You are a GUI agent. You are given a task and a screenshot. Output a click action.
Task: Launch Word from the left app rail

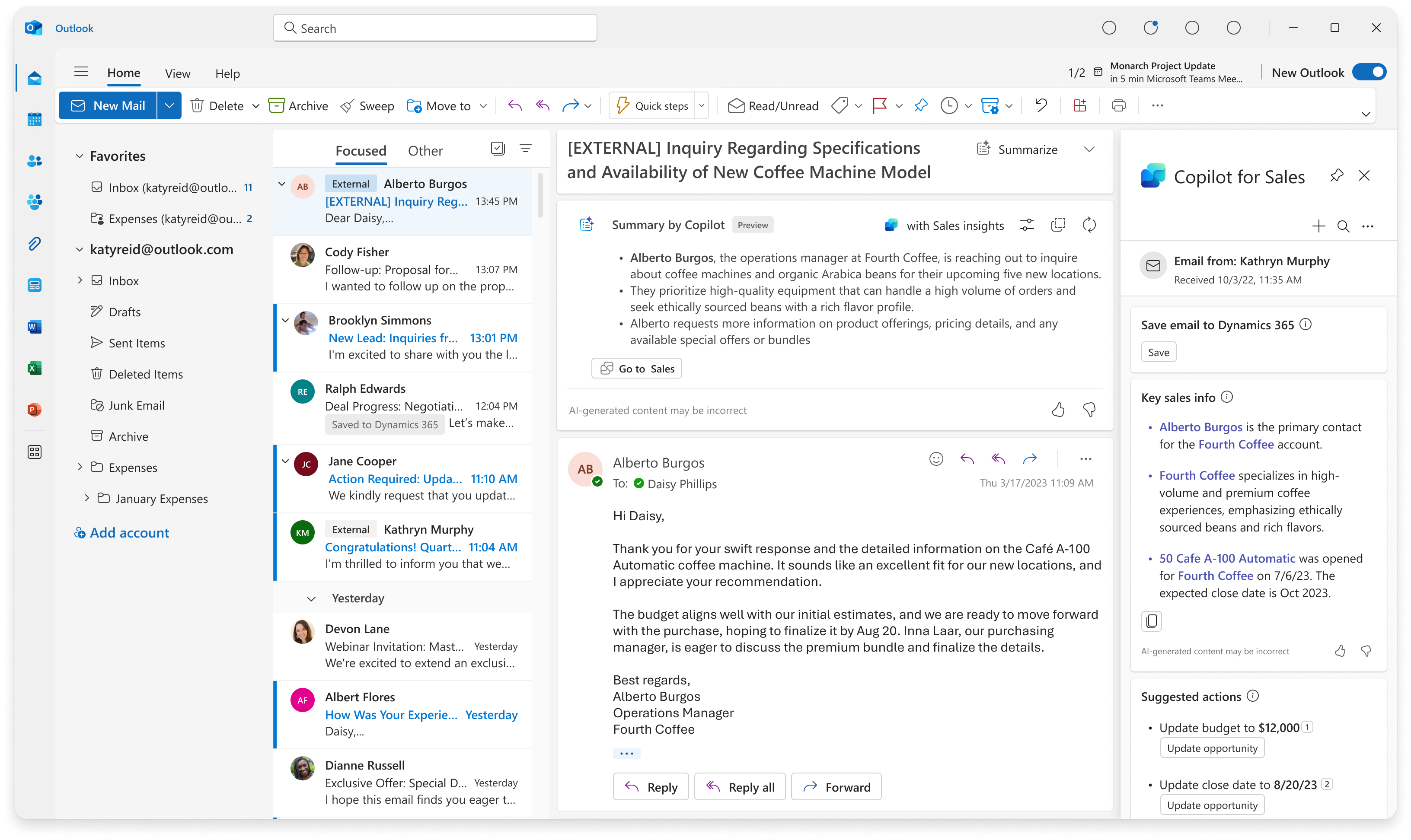coord(34,327)
